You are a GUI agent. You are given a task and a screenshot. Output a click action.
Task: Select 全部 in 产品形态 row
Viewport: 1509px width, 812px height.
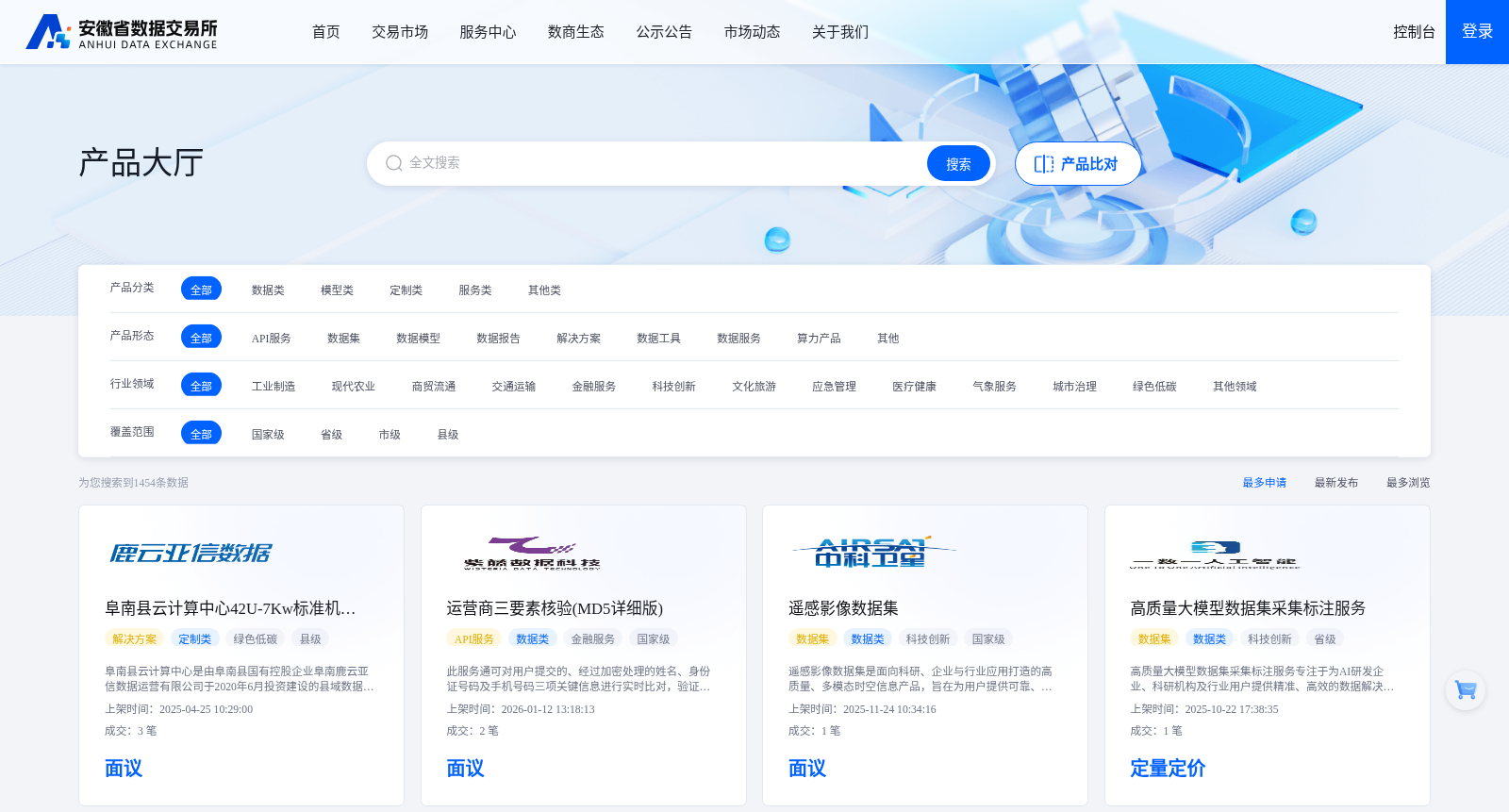click(x=201, y=338)
